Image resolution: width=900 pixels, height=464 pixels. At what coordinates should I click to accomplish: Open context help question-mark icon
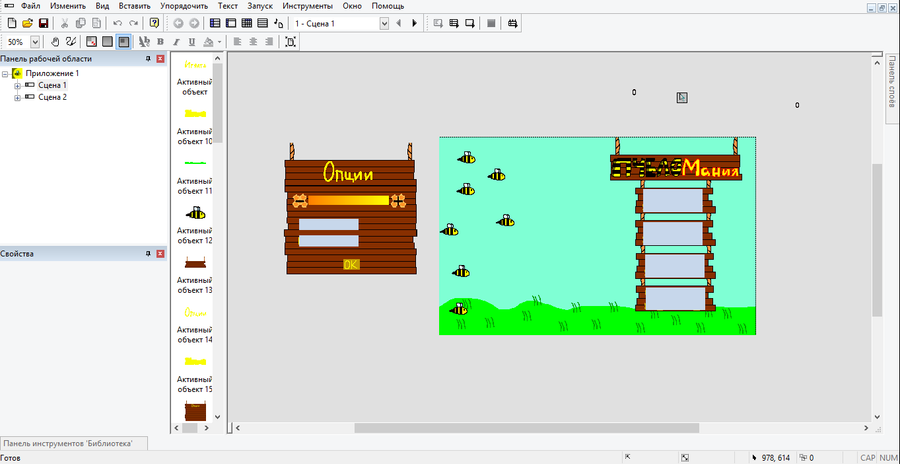click(x=154, y=24)
